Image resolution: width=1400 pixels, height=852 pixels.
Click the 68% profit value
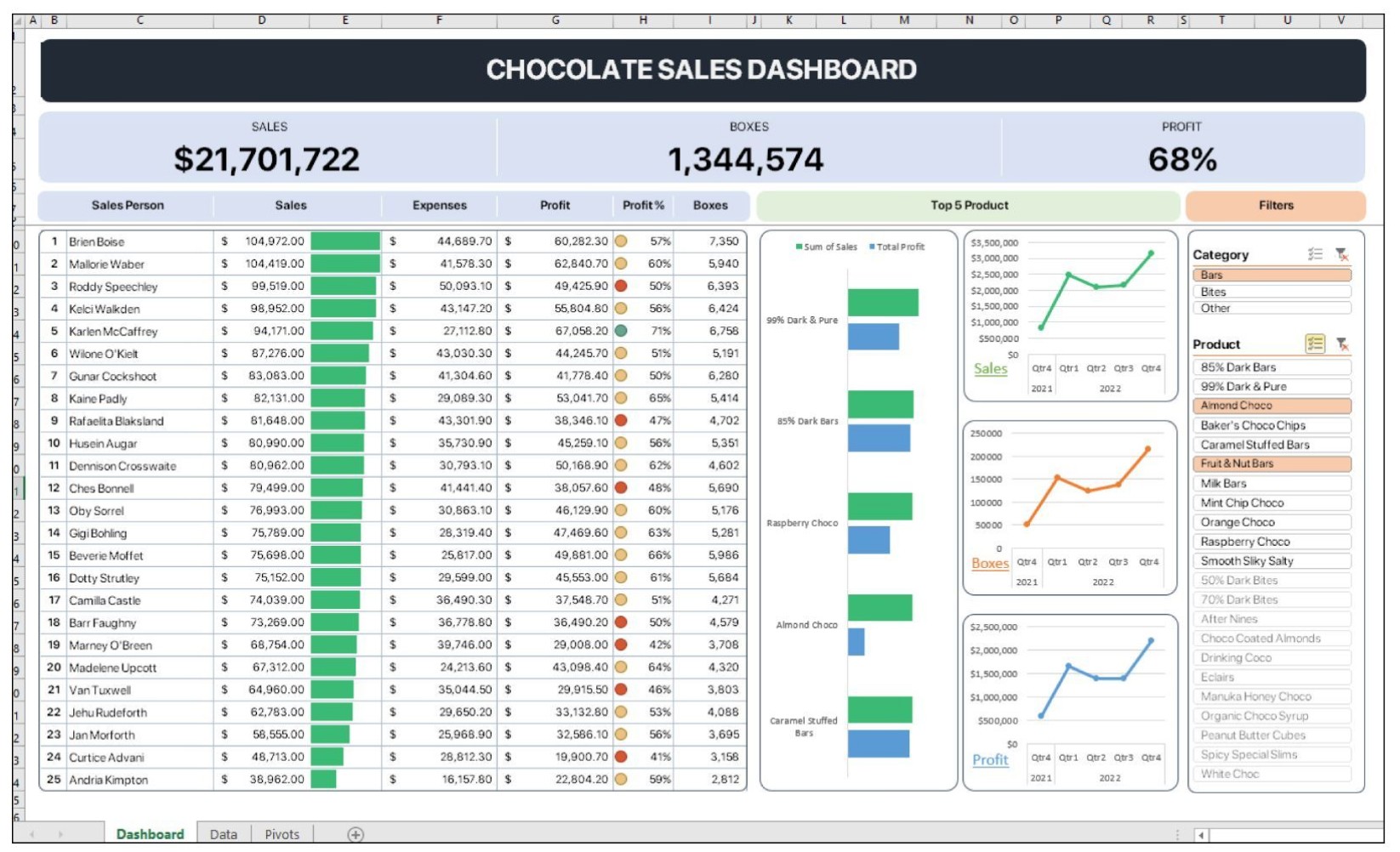1182,159
